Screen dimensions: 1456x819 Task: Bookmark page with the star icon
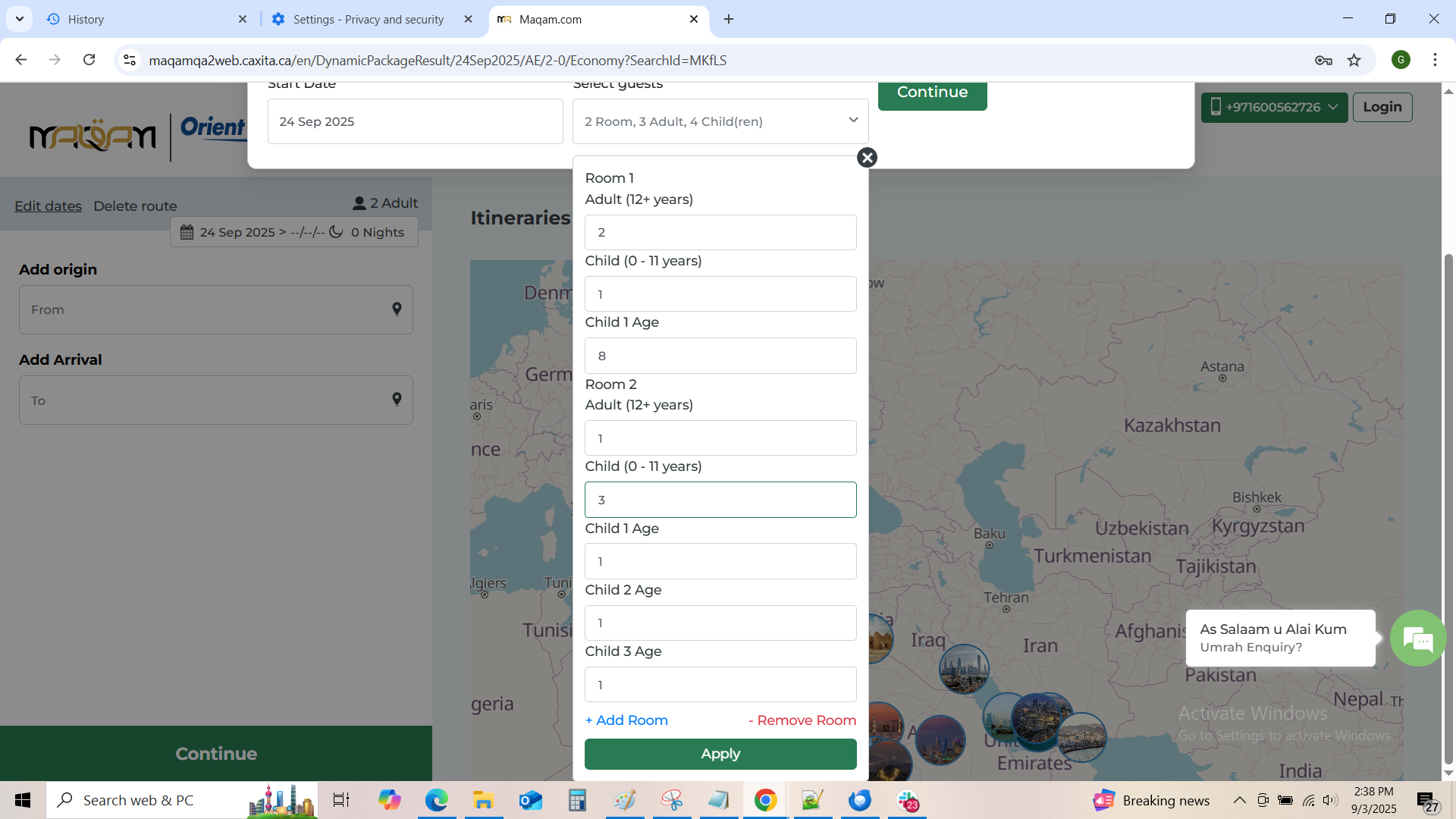(x=1354, y=60)
